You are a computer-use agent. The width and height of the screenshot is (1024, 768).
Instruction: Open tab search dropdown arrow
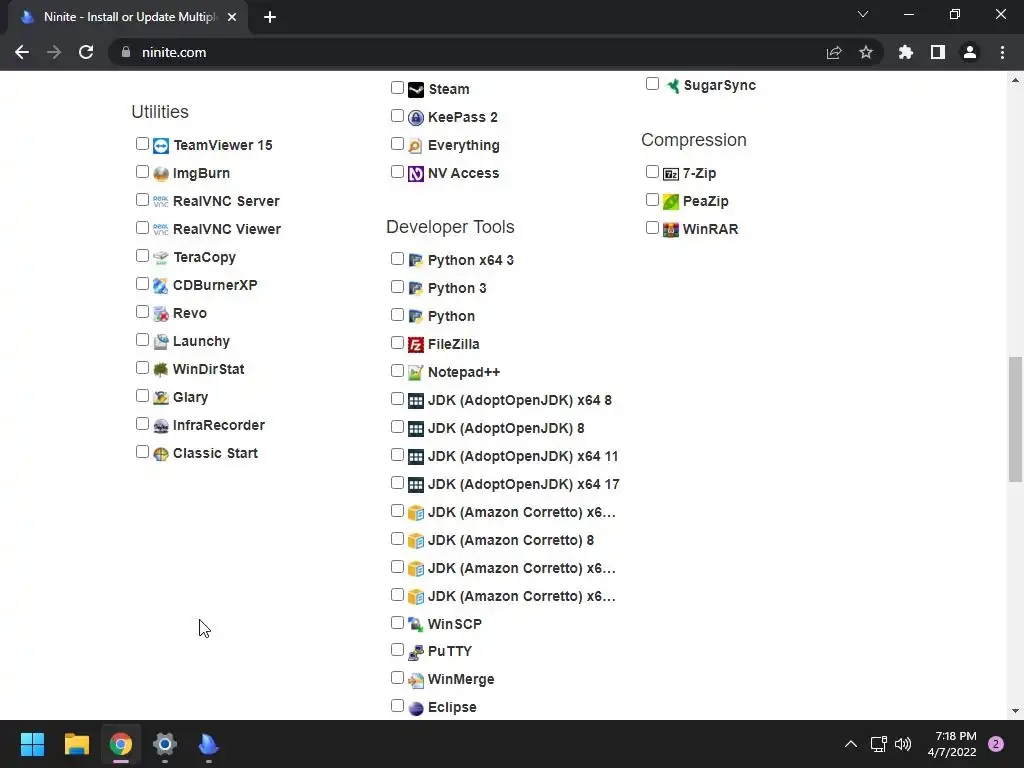pyautogui.click(x=863, y=14)
